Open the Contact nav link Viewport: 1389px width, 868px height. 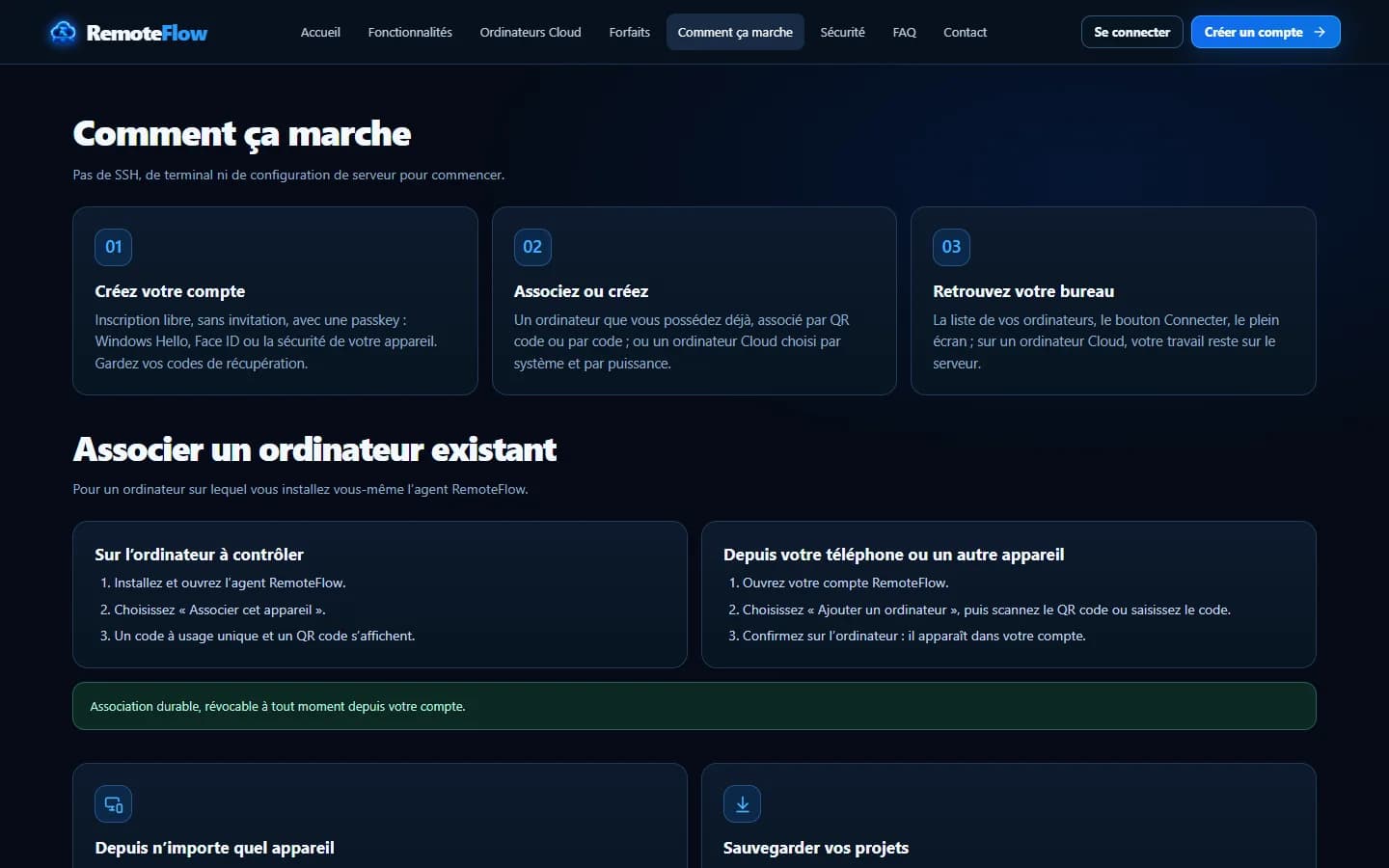click(x=965, y=32)
